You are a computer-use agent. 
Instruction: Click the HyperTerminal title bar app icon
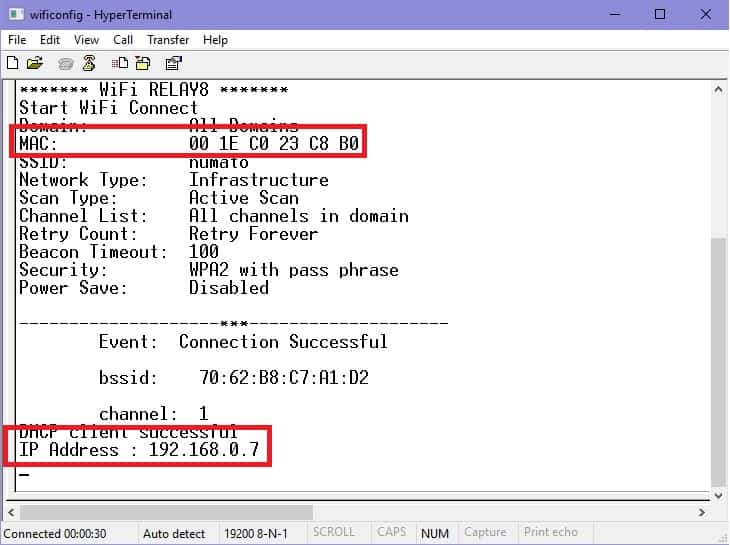pos(17,14)
